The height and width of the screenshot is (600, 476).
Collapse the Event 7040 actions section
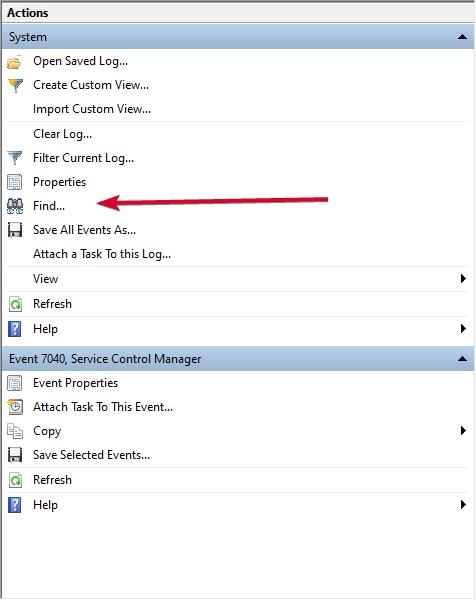point(462,359)
